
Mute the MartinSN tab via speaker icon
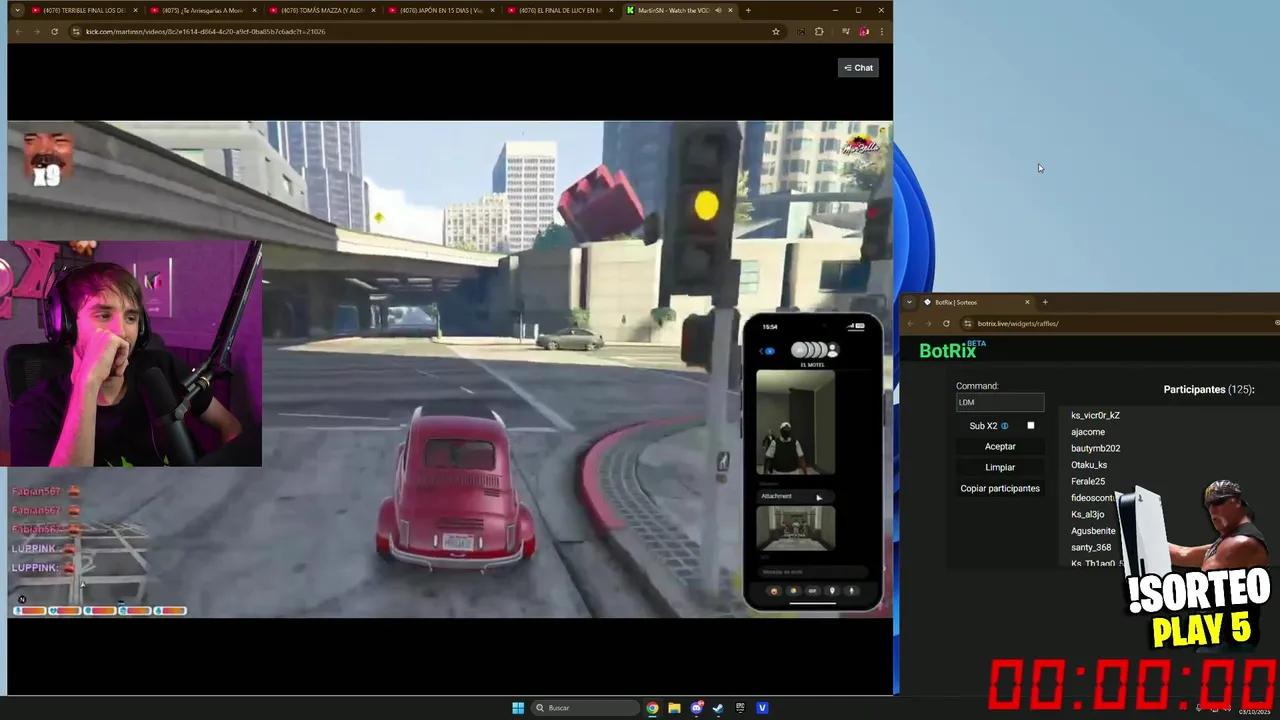tap(718, 10)
